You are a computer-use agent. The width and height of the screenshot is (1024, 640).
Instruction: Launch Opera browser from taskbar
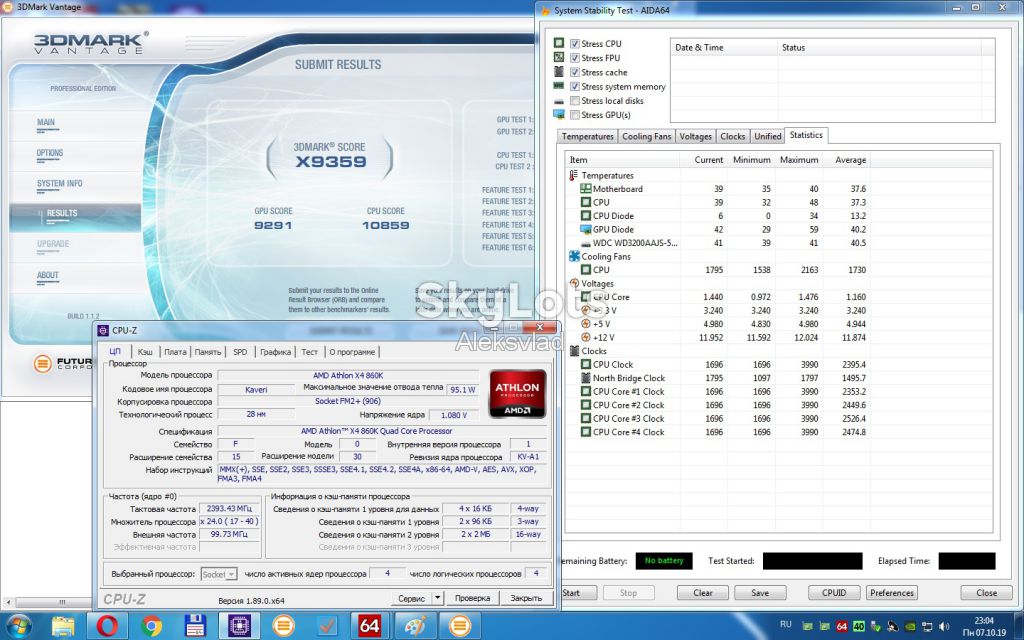[107, 626]
